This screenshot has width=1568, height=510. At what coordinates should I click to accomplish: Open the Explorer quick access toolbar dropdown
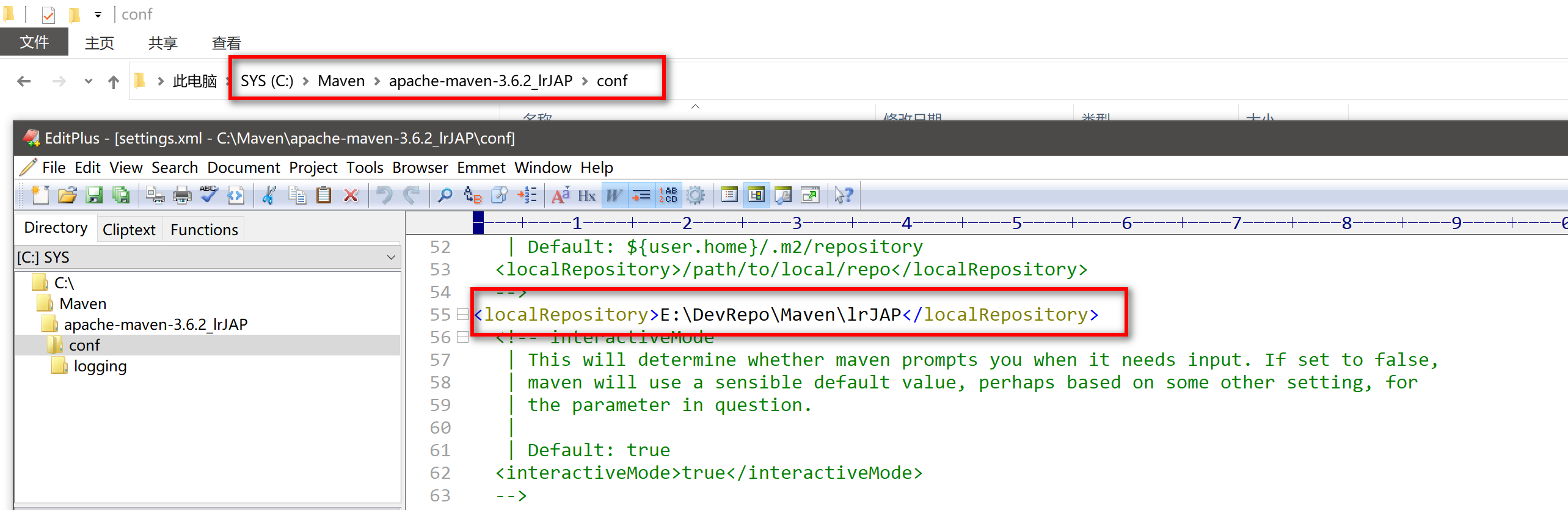click(x=98, y=15)
